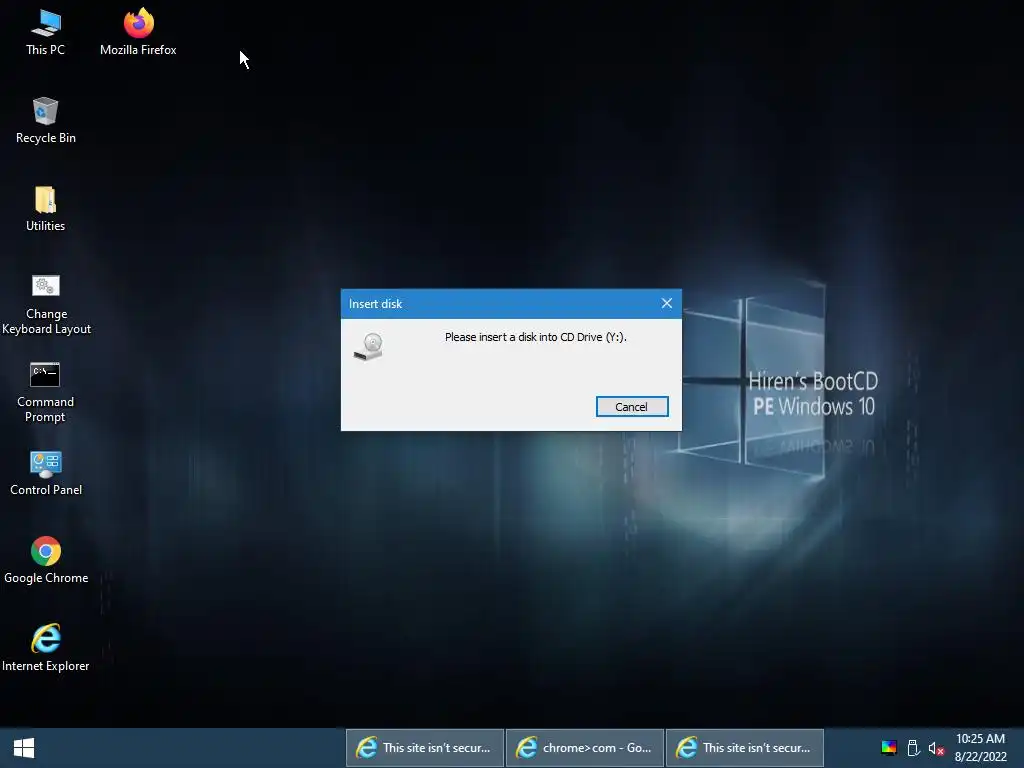Open the Recycle Bin

[46, 121]
